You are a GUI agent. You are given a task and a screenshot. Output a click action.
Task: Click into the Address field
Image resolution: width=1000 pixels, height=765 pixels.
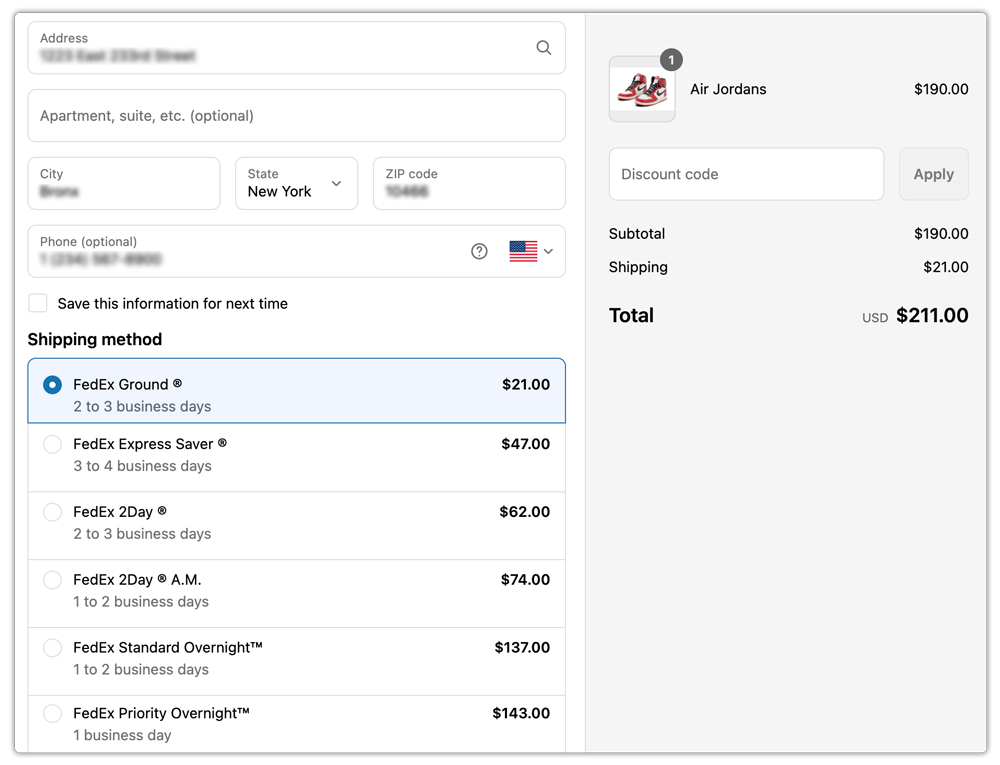click(297, 48)
